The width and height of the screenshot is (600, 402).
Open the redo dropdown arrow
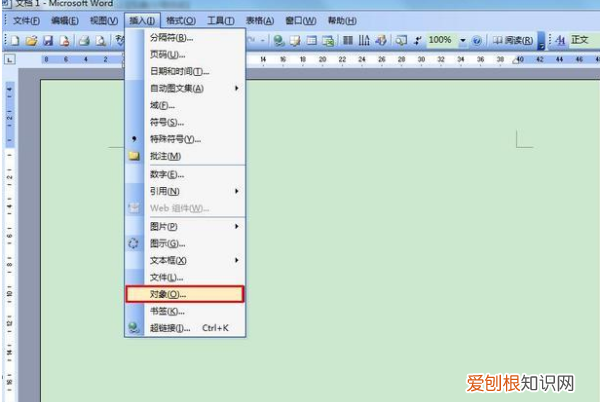263,41
